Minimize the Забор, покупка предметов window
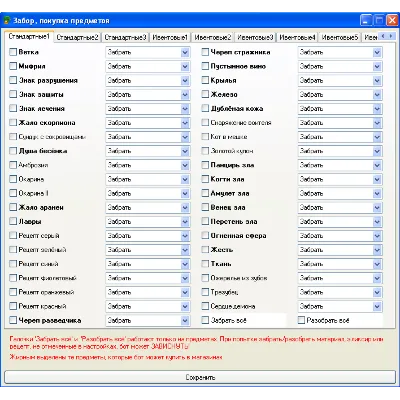Image resolution: width=400 pixels, height=400 pixels. click(x=366, y=21)
